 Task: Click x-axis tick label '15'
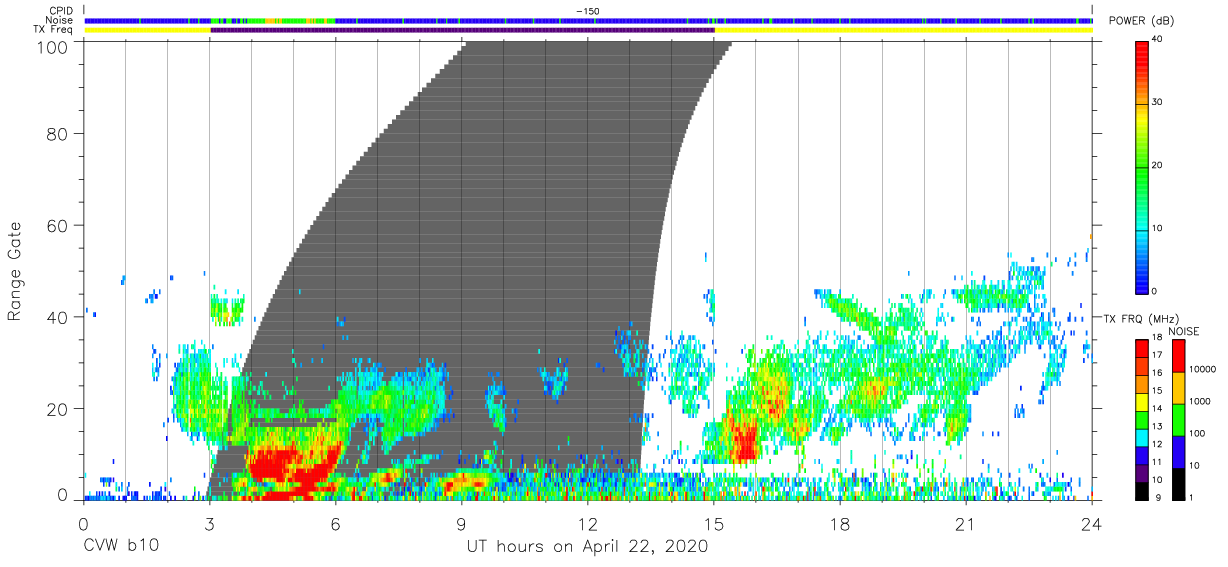point(714,525)
